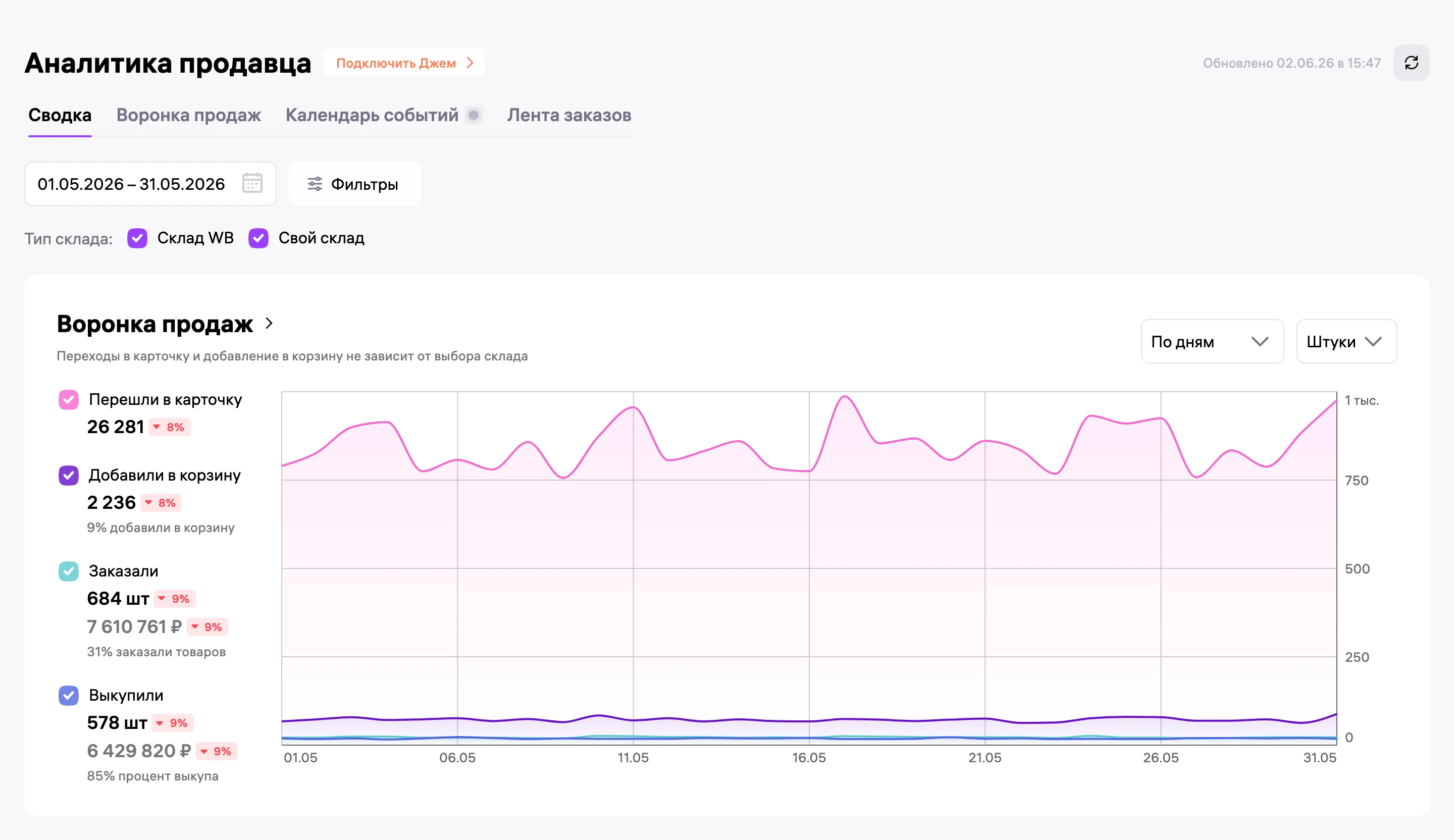Open the Штуки units dropdown
The height and width of the screenshot is (840, 1454).
pos(1346,342)
